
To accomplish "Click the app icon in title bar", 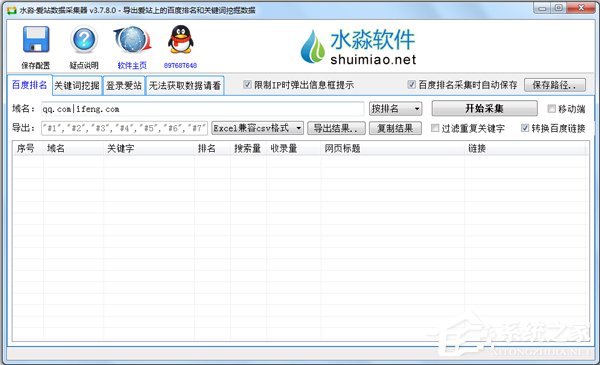I will pyautogui.click(x=12, y=10).
